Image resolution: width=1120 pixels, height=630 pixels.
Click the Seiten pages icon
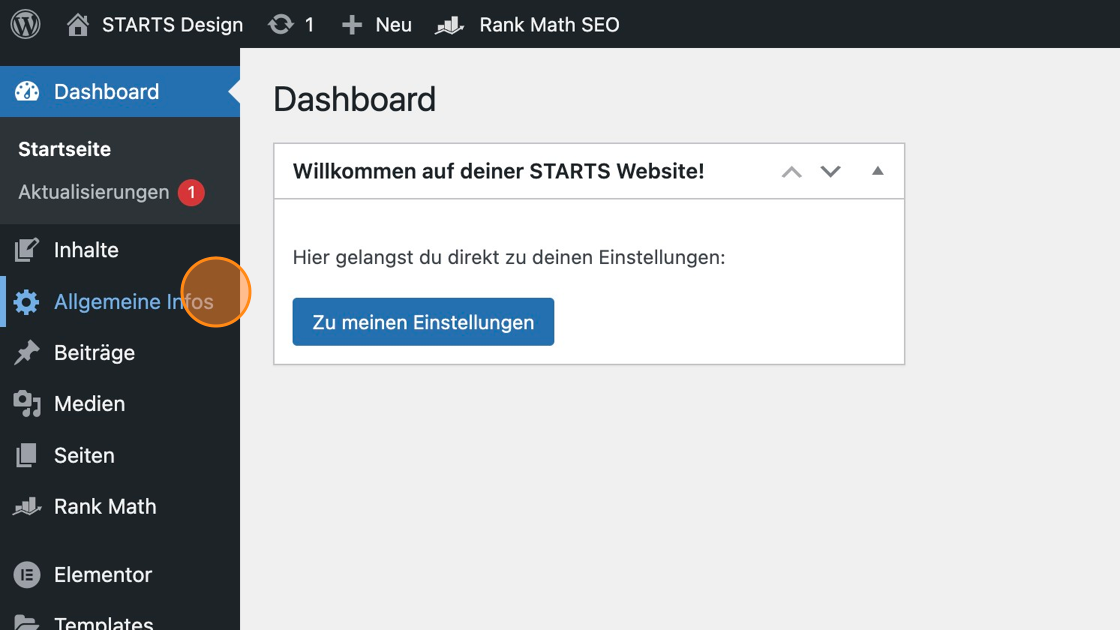(26, 455)
